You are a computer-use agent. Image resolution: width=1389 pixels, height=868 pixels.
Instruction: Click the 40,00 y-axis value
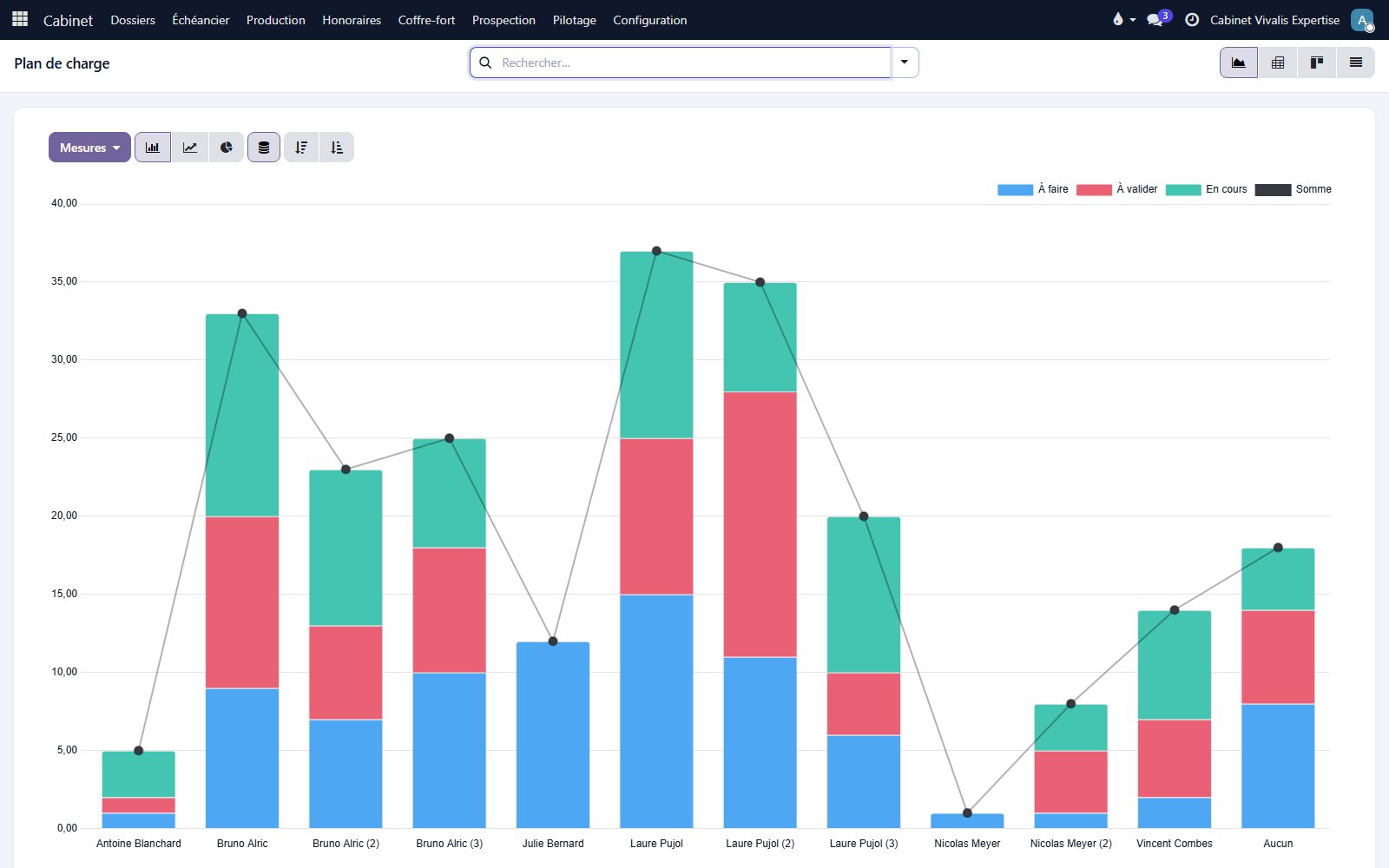(64, 203)
